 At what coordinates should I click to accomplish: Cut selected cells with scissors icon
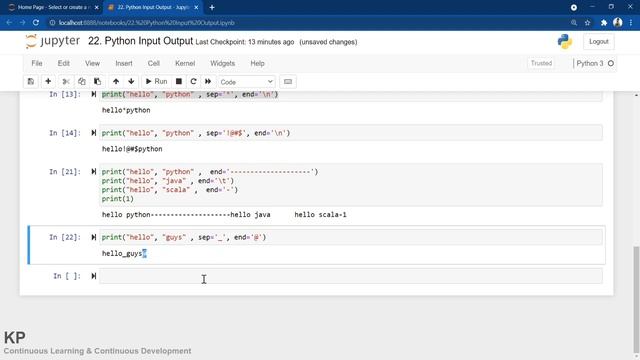[x=66, y=82]
